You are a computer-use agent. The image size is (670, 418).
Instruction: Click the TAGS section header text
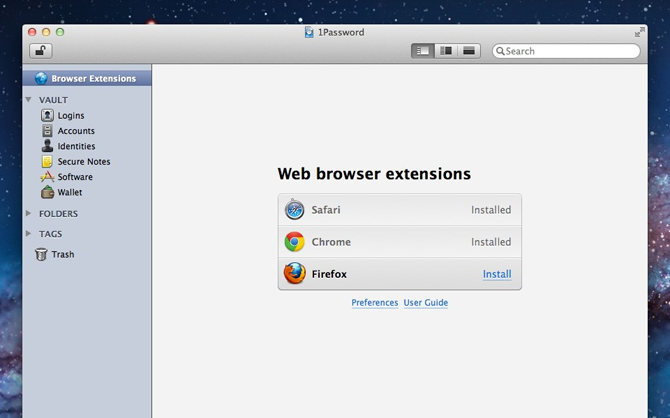coord(50,234)
